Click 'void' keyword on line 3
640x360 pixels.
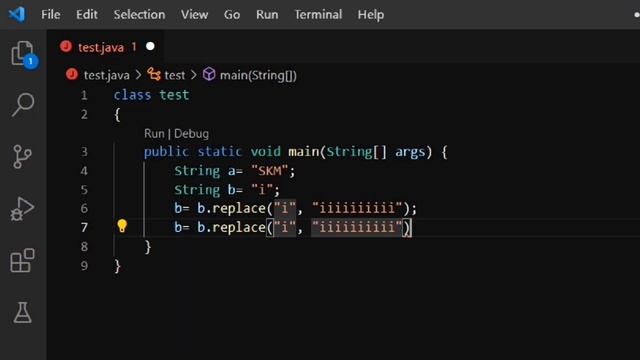click(x=266, y=152)
